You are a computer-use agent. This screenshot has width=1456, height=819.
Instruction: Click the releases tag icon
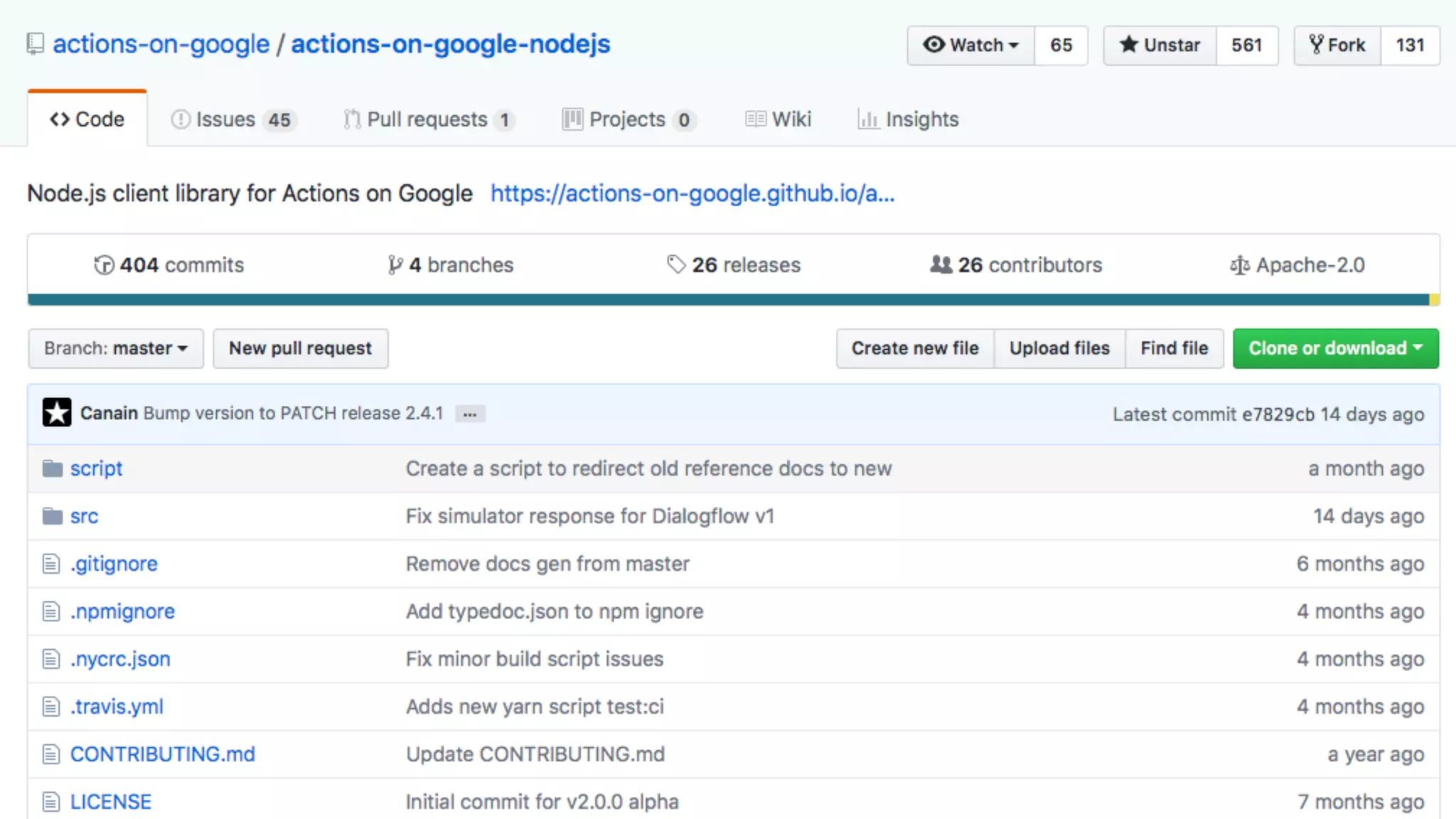676,264
